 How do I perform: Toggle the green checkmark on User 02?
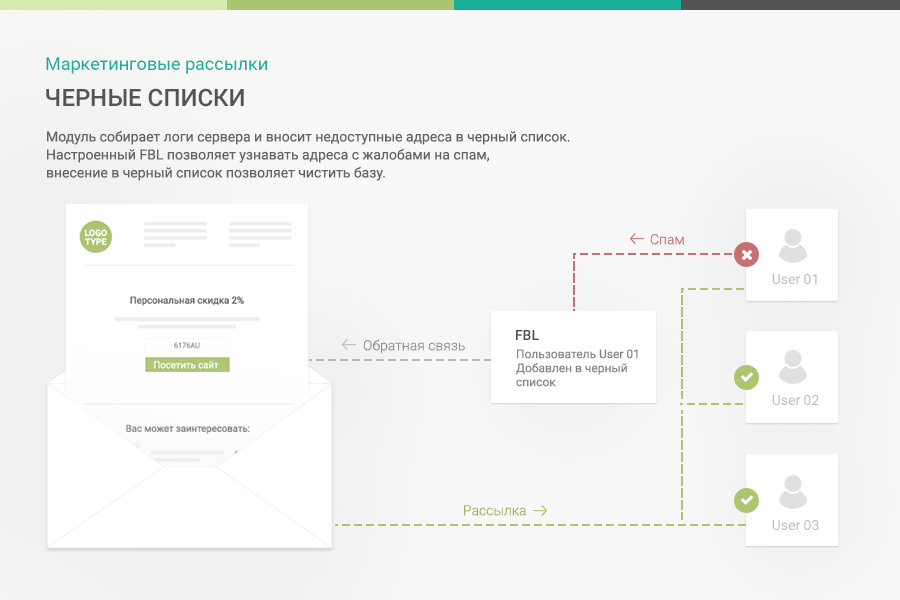(x=746, y=378)
